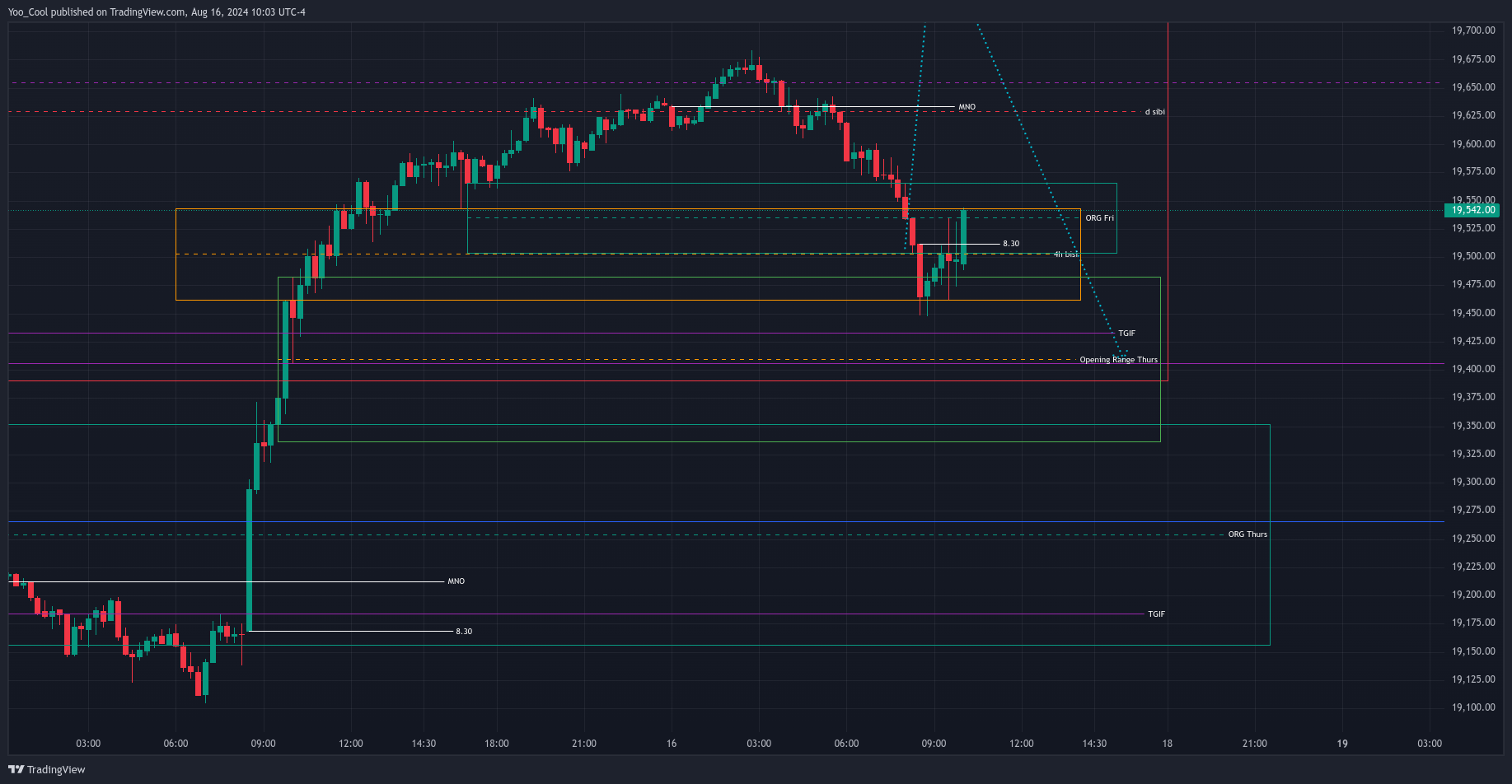This screenshot has height=784, width=1512.
Task: Click the 19,200.00 price axis label
Action: point(1473,595)
